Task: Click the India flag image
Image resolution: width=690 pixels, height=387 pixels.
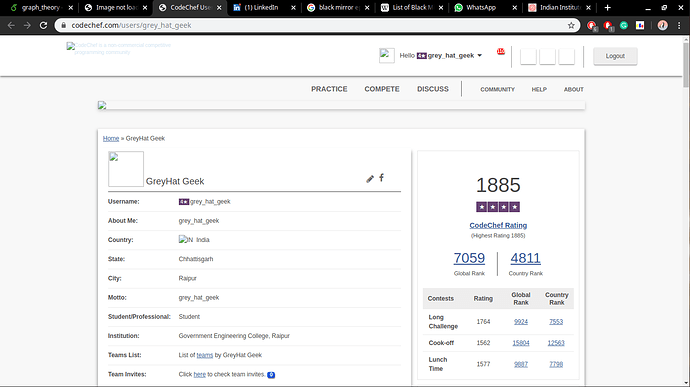Action: [x=186, y=240]
